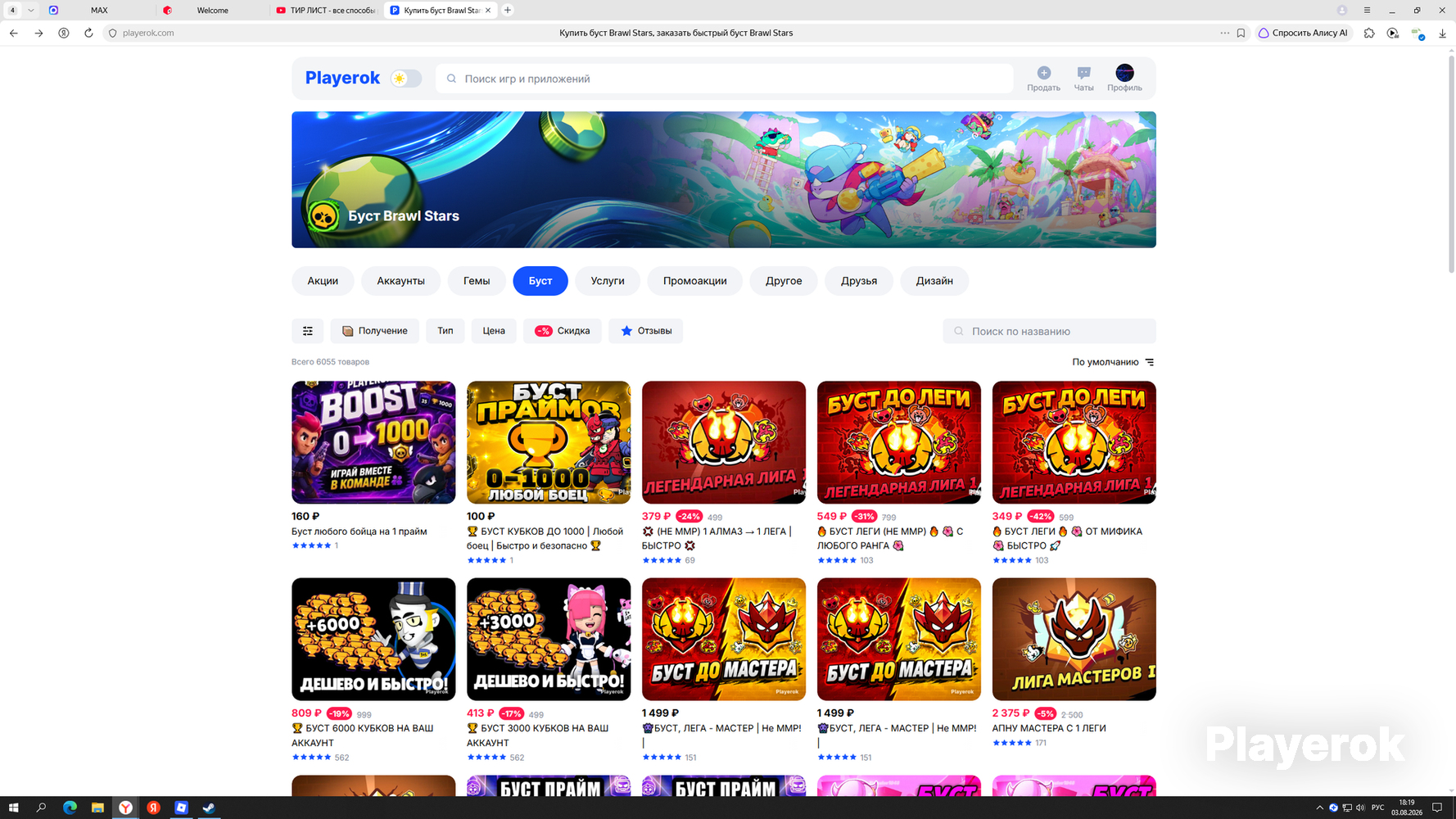Image resolution: width=1456 pixels, height=819 pixels.
Task: Open Windows taskbar search
Action: click(41, 808)
